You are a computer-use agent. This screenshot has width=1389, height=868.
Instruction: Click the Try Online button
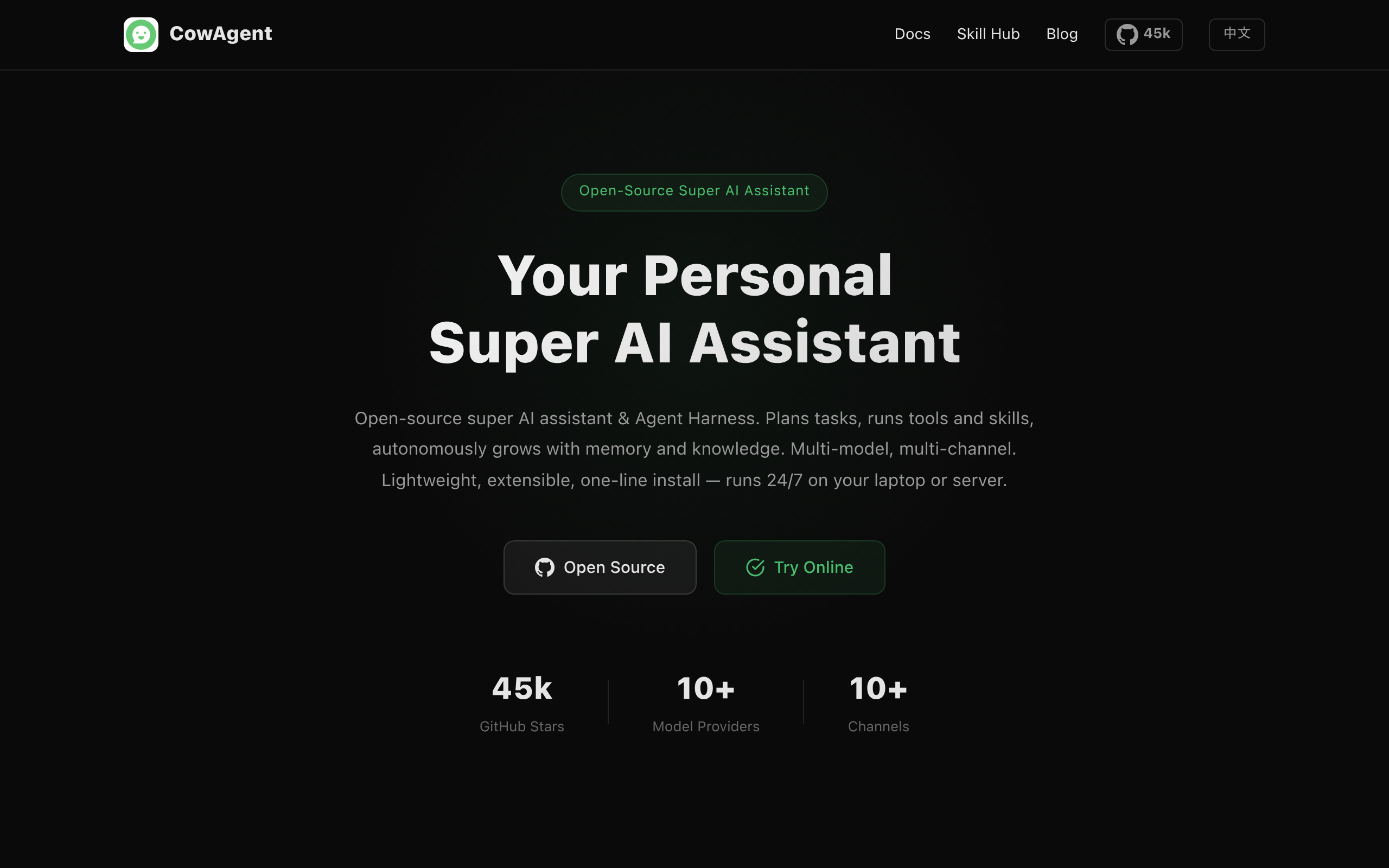tap(799, 567)
